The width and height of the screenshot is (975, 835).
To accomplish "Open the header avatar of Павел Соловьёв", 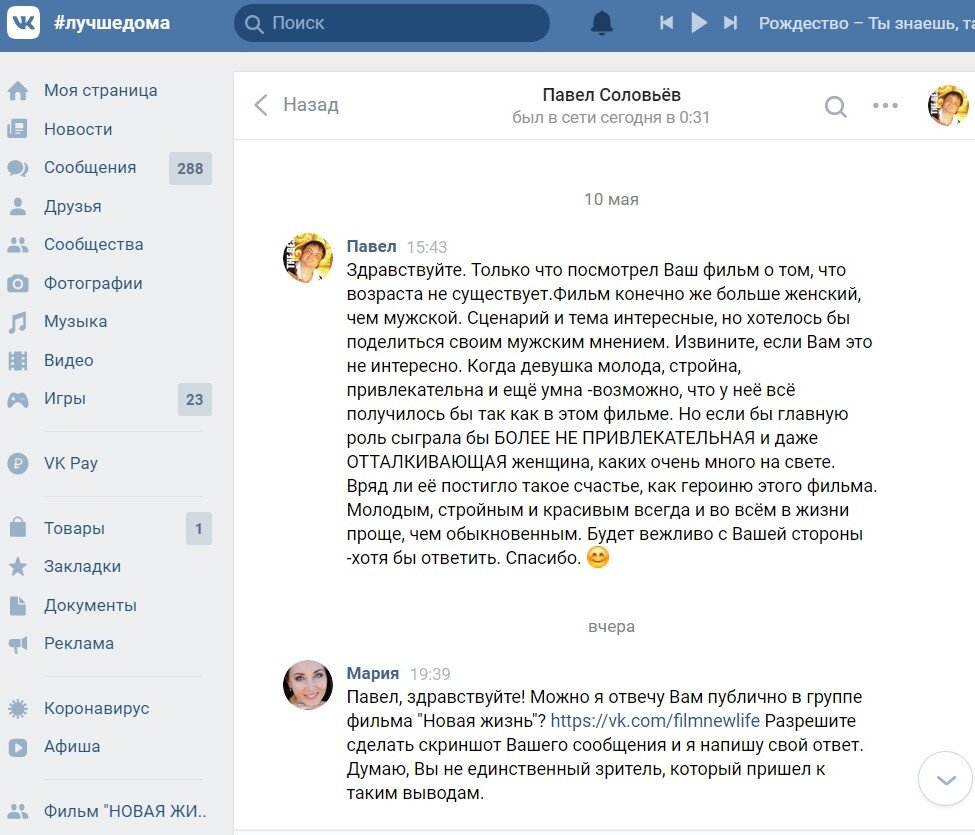I will [948, 106].
